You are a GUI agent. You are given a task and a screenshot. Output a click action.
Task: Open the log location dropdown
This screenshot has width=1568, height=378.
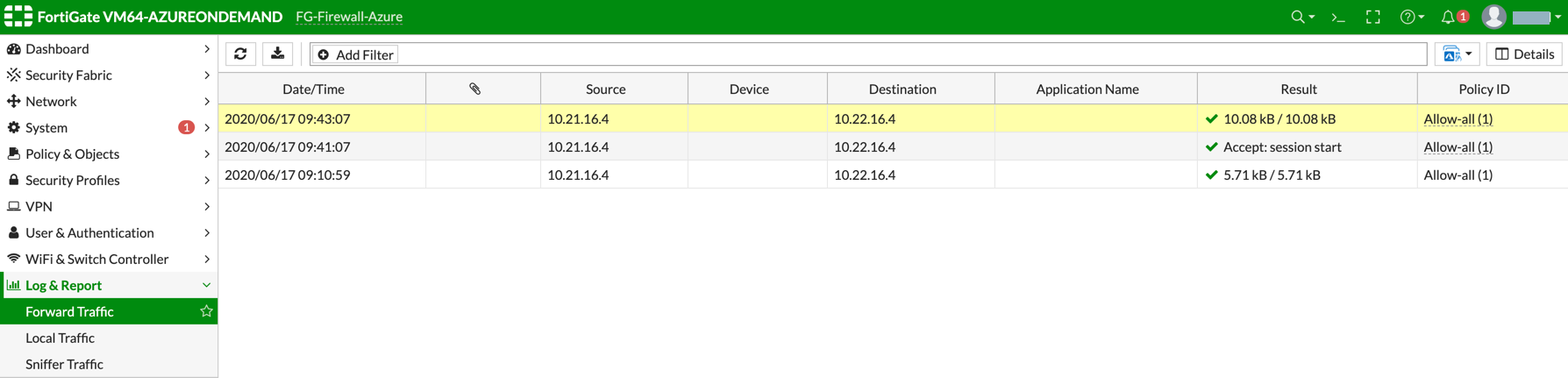(1457, 54)
